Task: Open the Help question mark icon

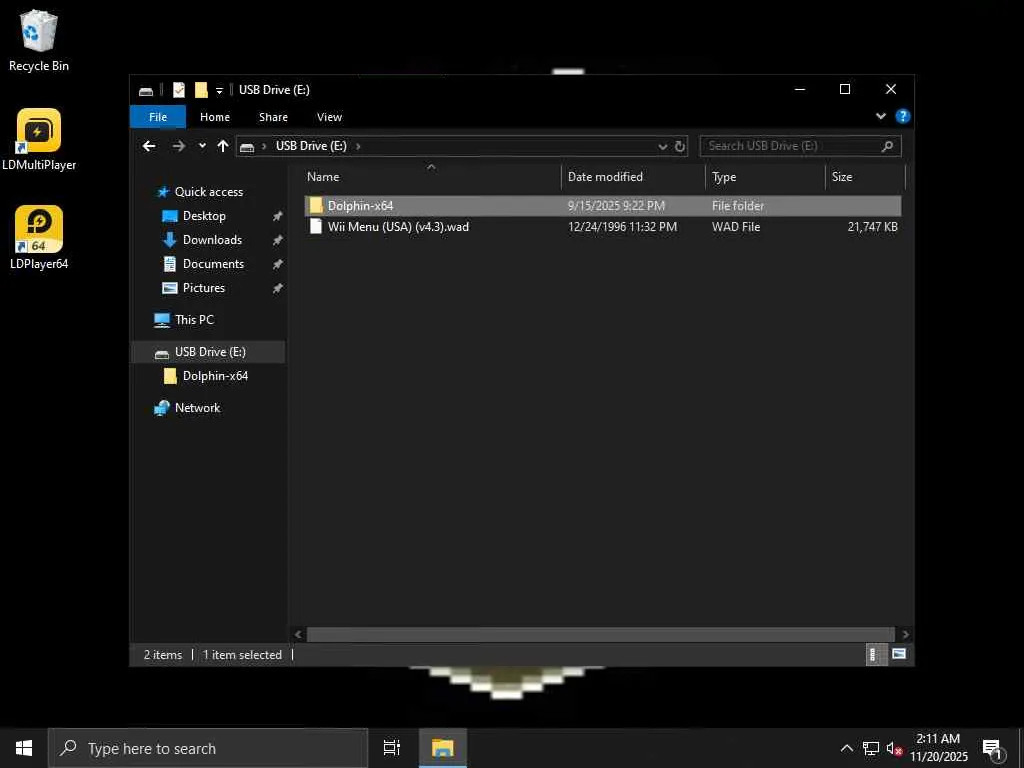Action: click(903, 116)
